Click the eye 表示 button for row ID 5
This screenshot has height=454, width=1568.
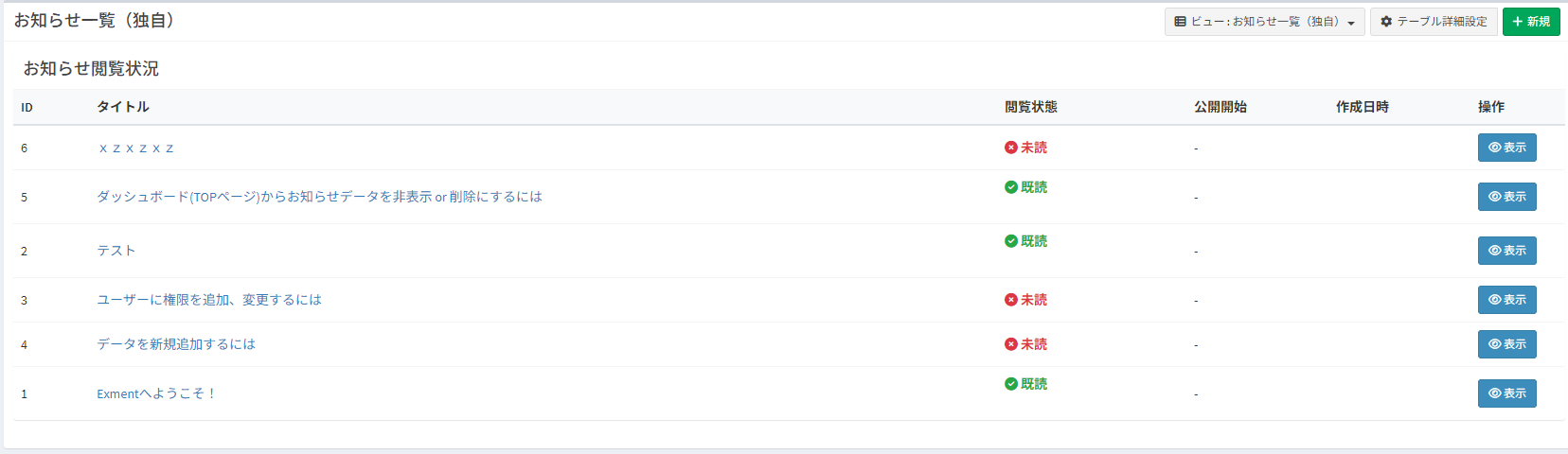click(1506, 197)
